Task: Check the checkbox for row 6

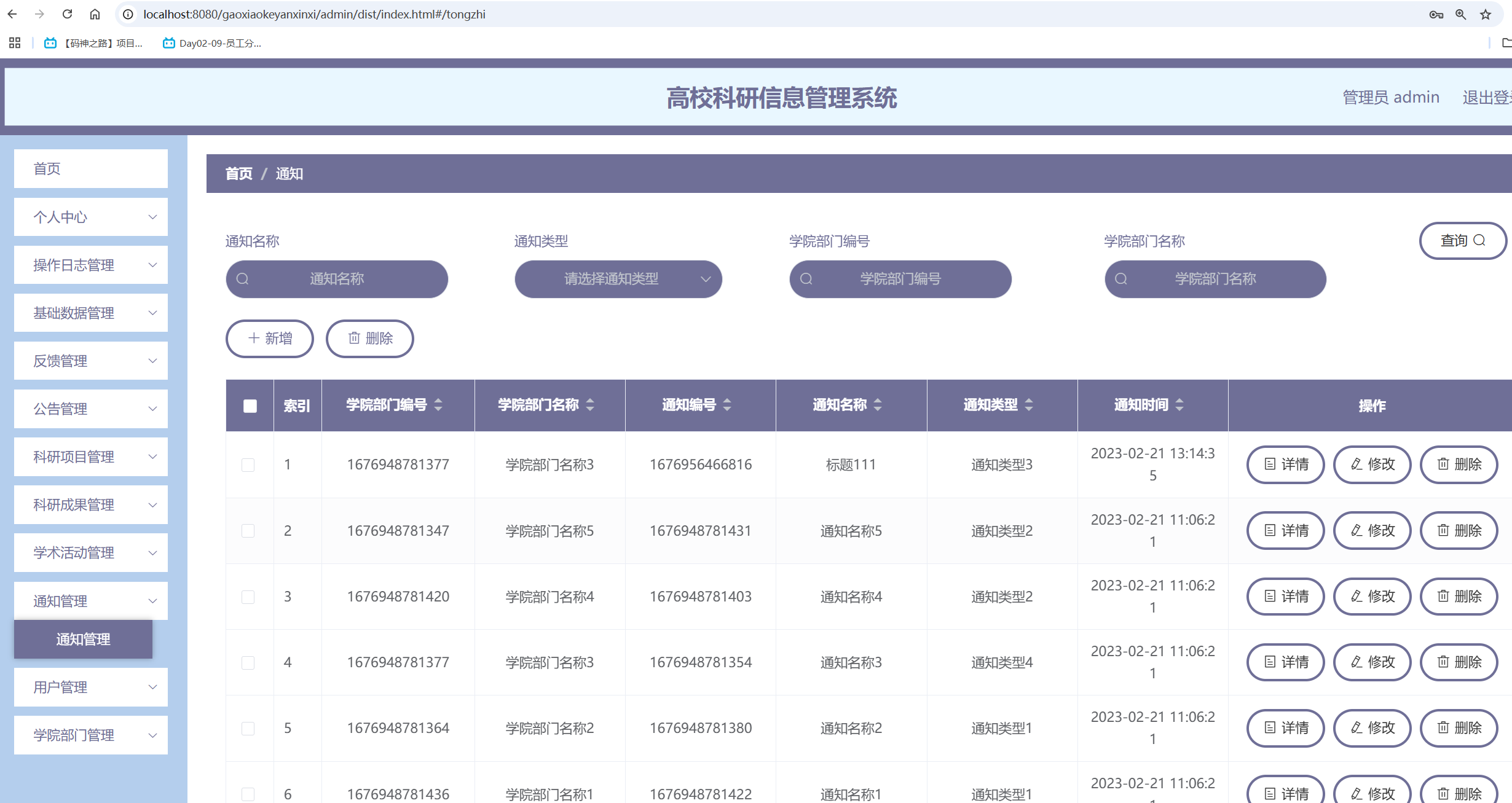Action: pos(248,794)
